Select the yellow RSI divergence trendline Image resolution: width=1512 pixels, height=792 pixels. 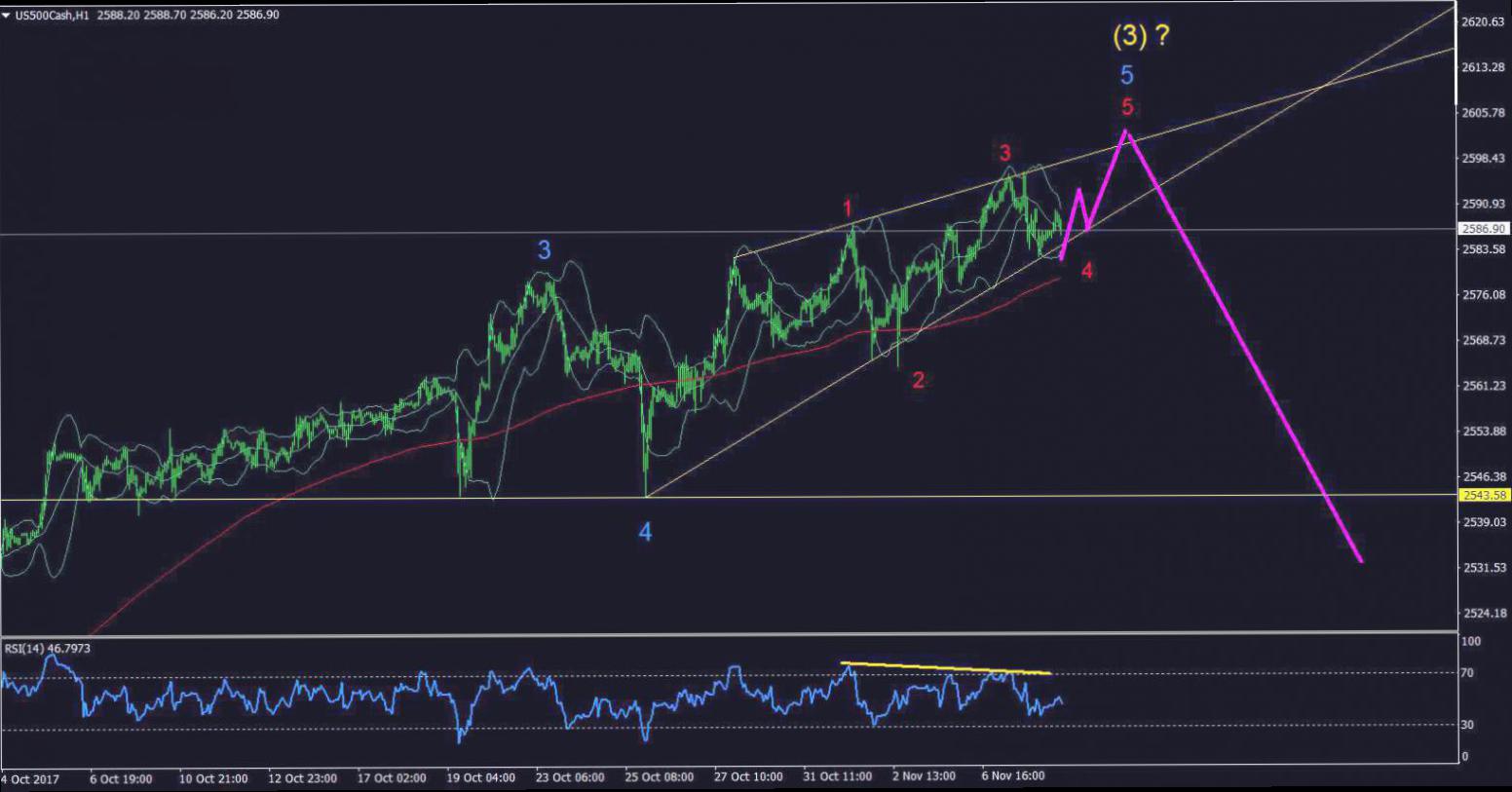(945, 668)
